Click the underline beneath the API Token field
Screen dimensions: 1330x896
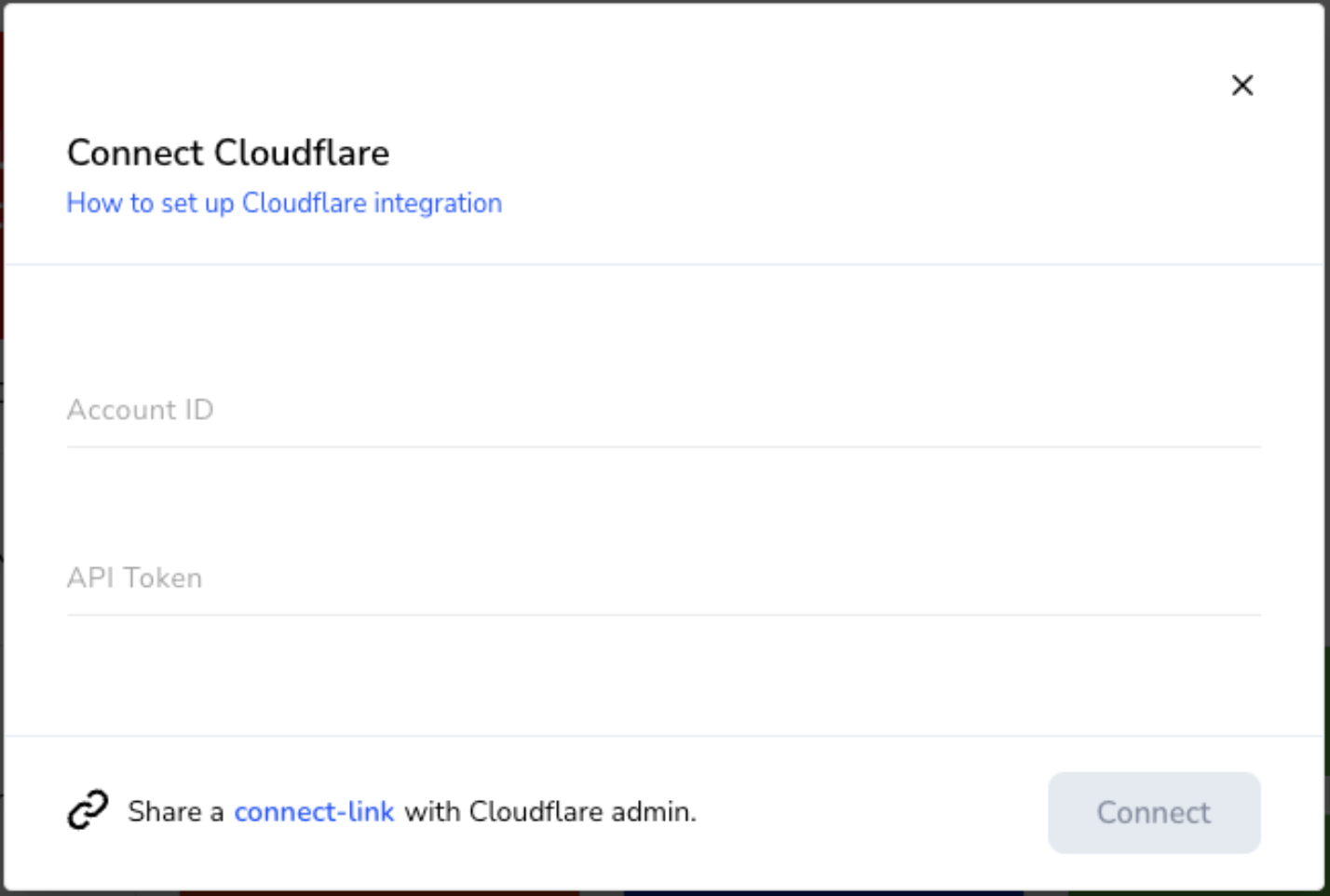coord(663,614)
